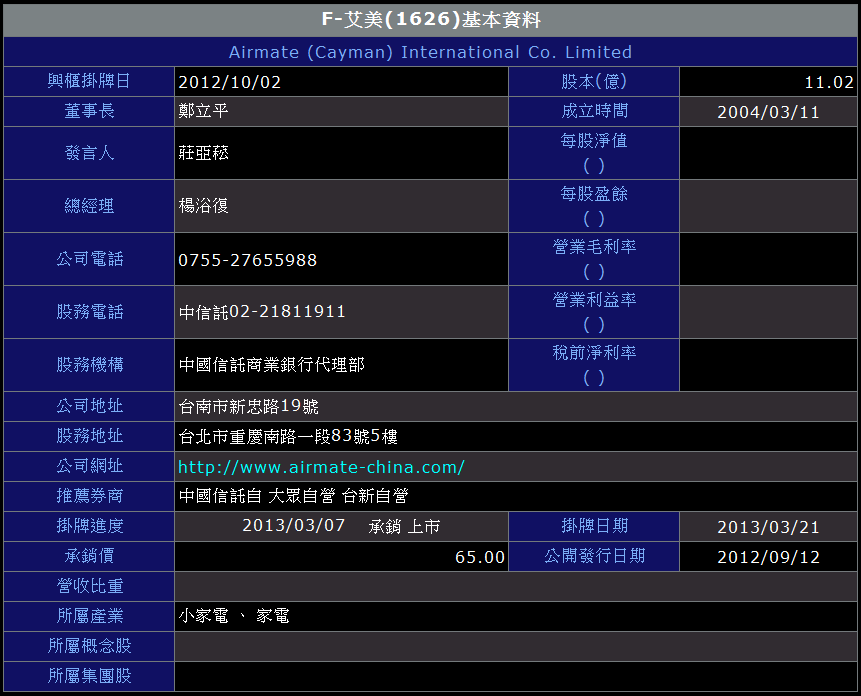Screen dimensions: 861x696
Task: Select the 公司電話 label
Action: (89, 259)
